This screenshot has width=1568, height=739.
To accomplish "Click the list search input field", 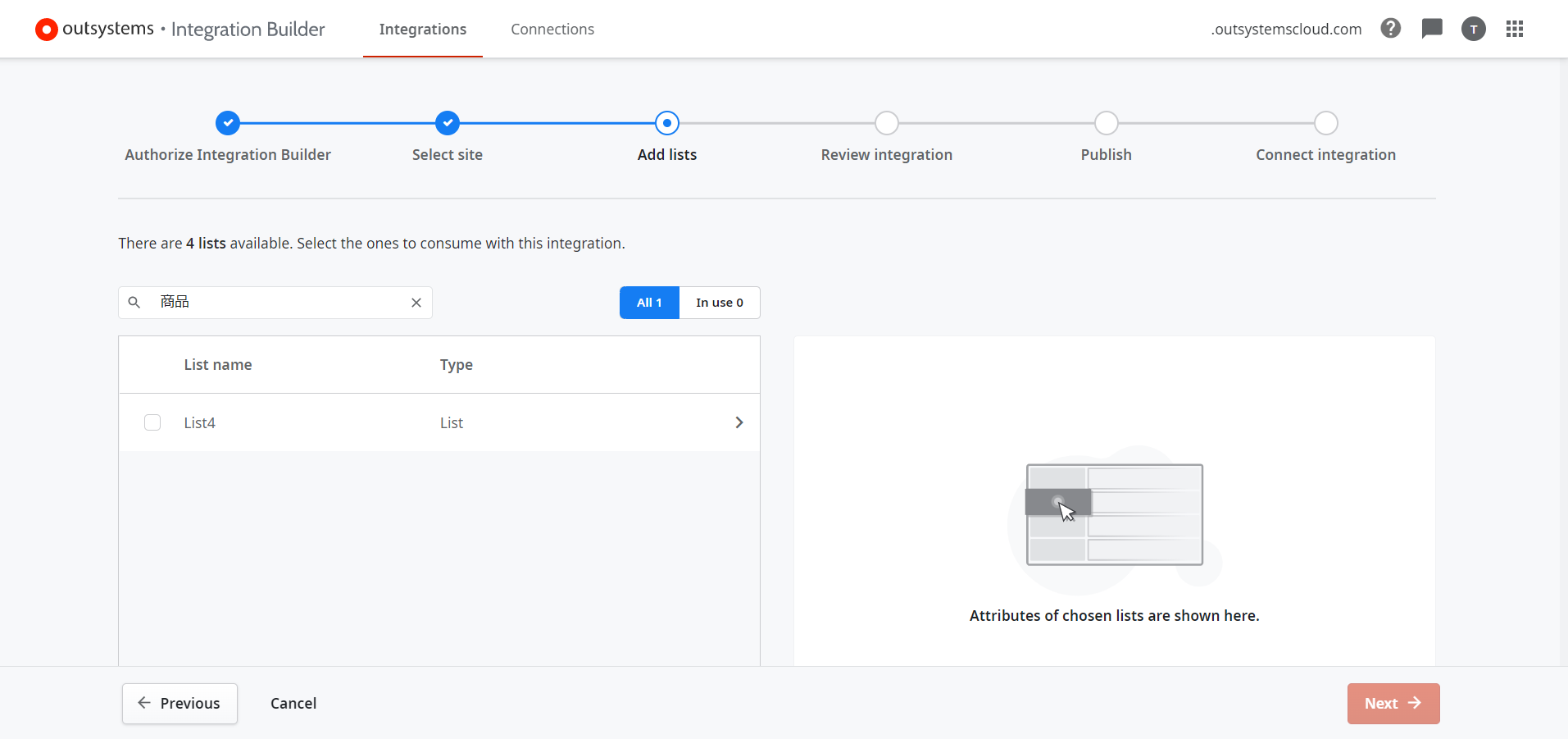I will pos(279,303).
